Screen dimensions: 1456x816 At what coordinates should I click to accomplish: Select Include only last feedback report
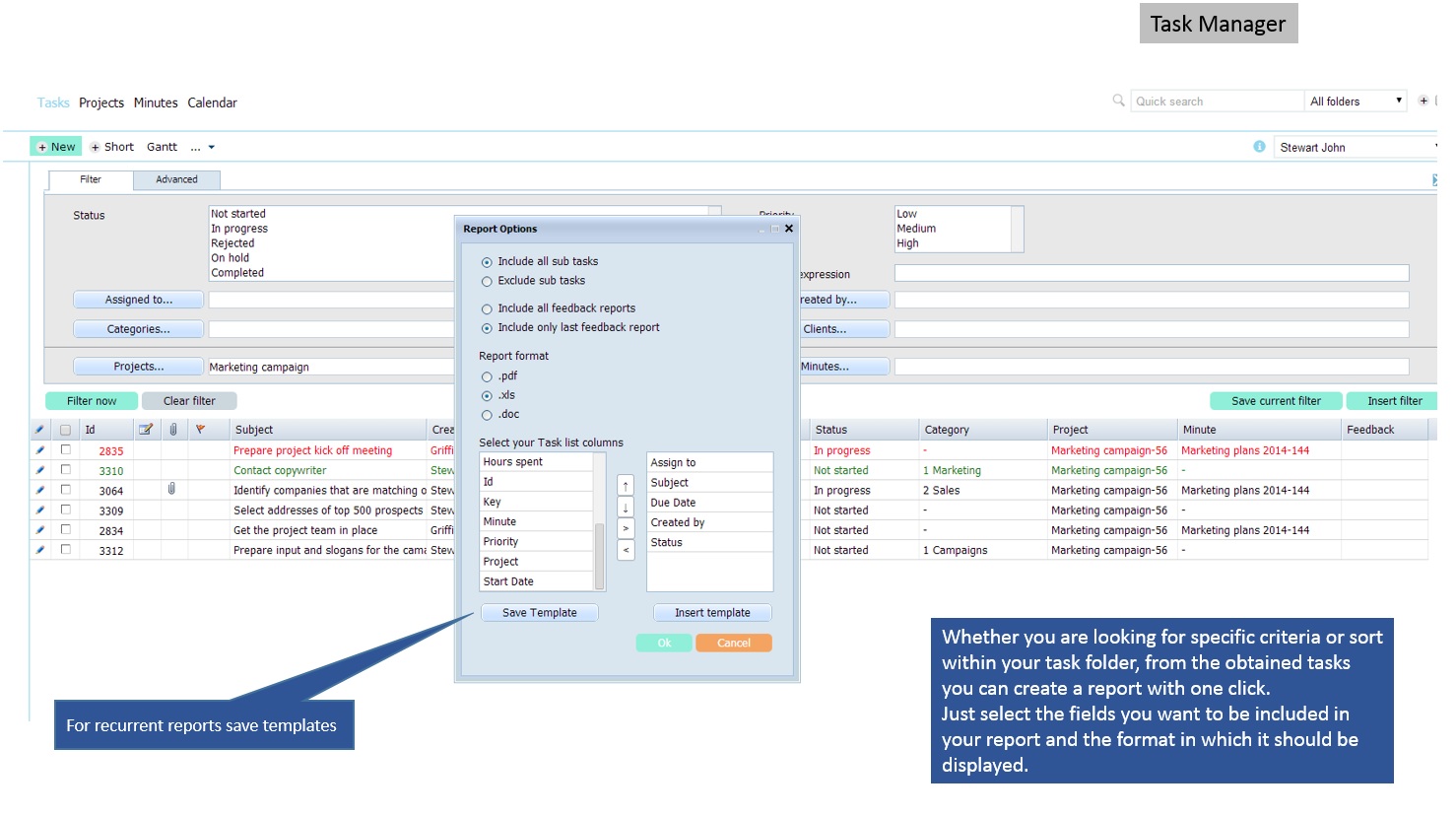(487, 328)
